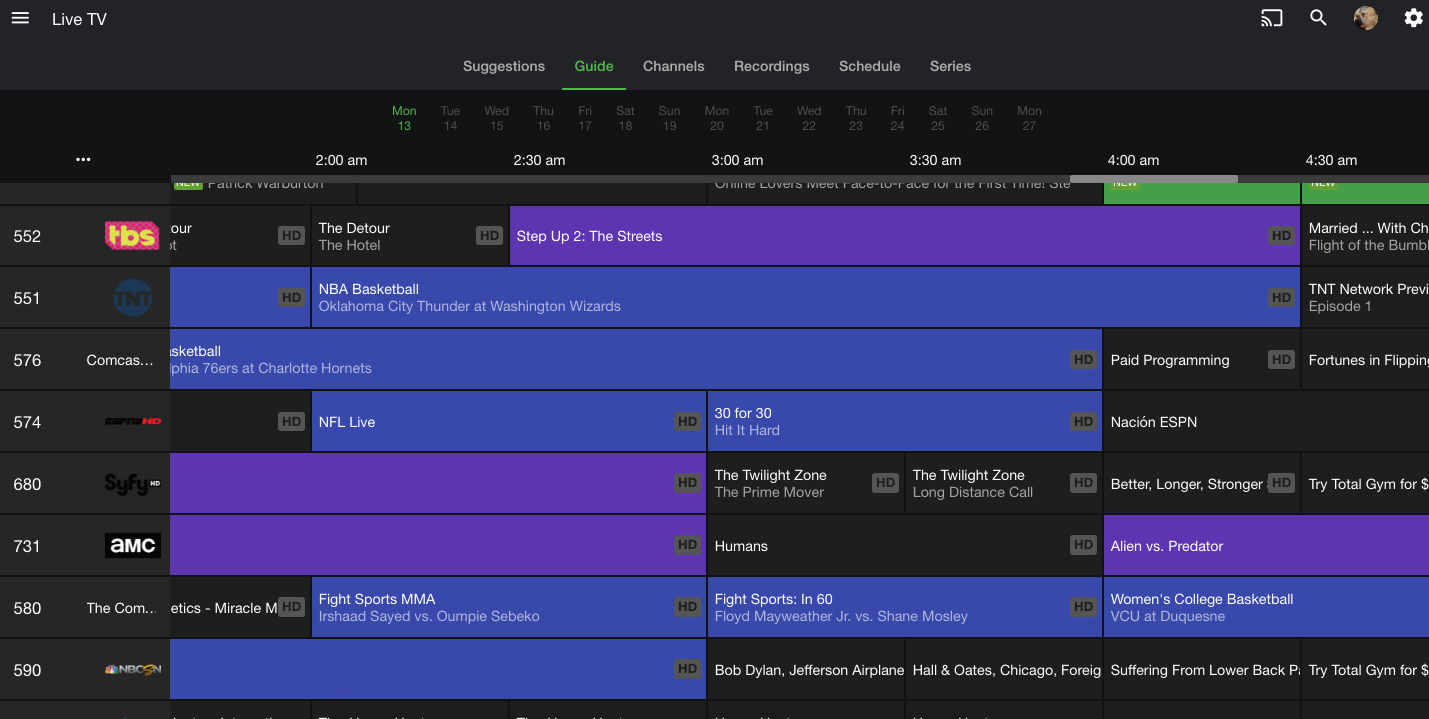Viewport: 1429px width, 719px height.
Task: Open Twilight Zone The Prime Mover
Action: point(805,484)
